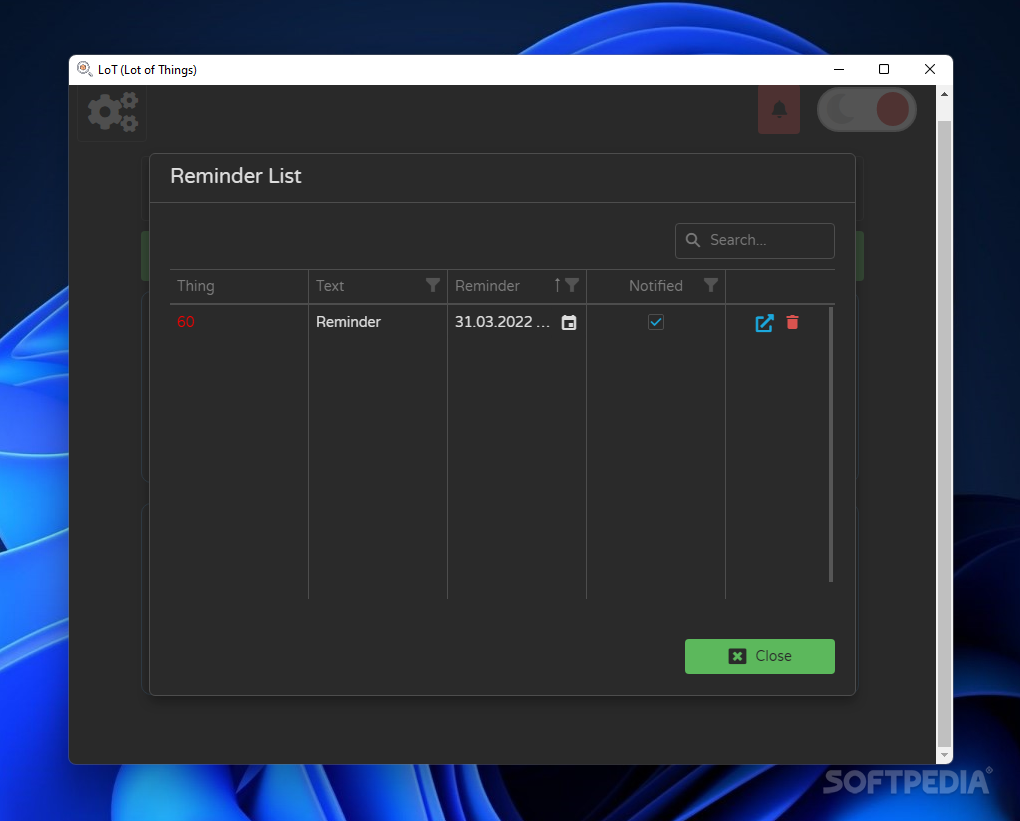Click the 31.03.2022 date value
Screen dimensions: 1020x821
pos(502,322)
